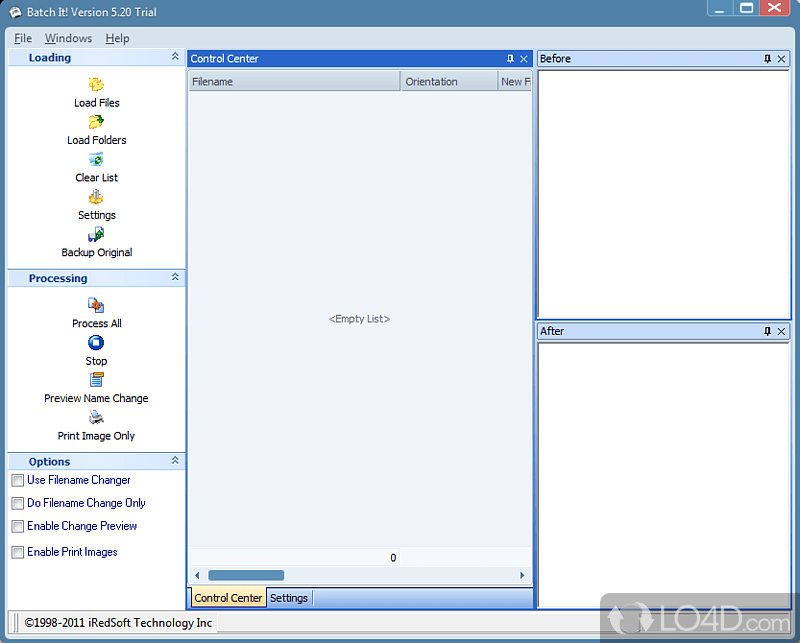This screenshot has width=800, height=643.
Task: Click the Clear List icon
Action: coord(96,159)
